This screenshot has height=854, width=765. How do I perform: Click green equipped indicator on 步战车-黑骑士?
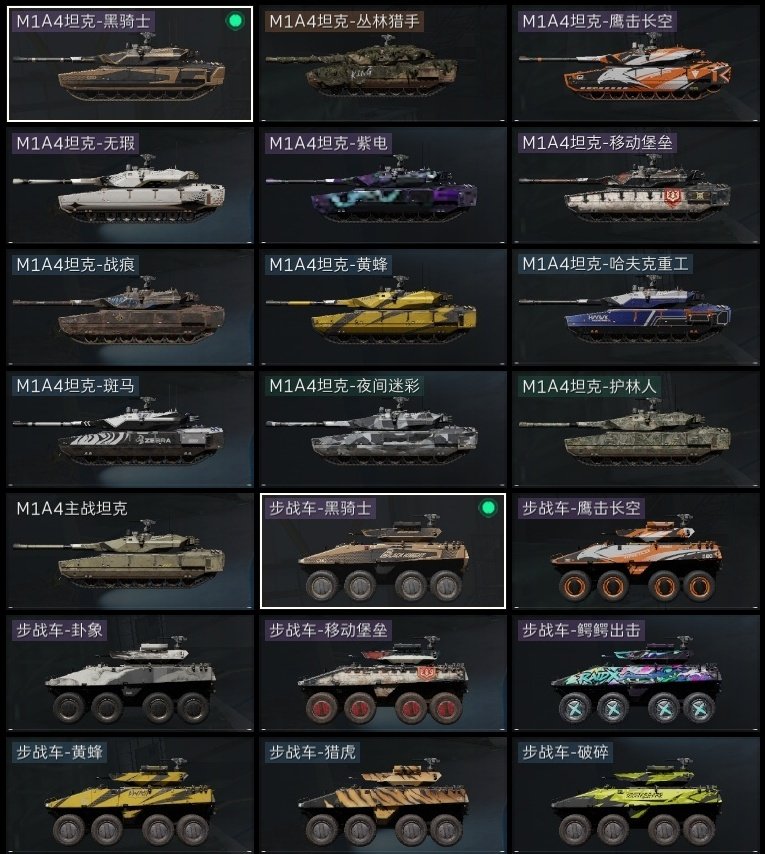[x=488, y=508]
